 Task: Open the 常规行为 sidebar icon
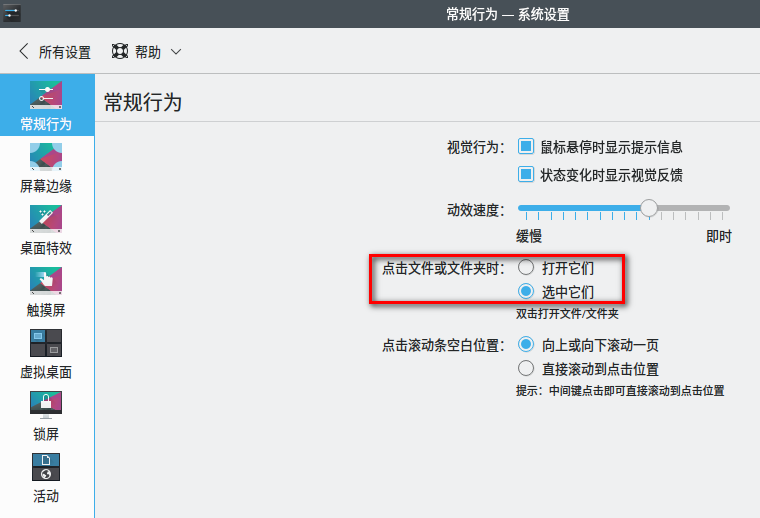(x=46, y=94)
